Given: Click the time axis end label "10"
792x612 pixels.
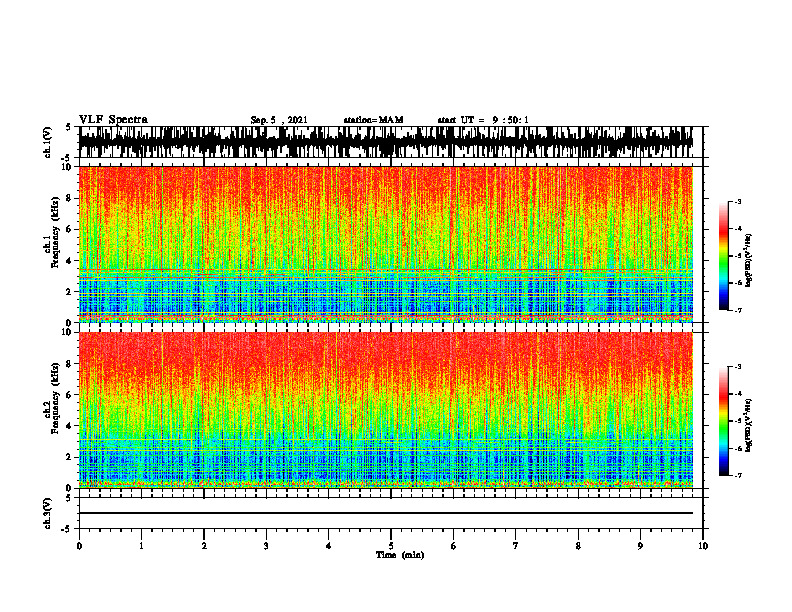Looking at the screenshot, I should pyautogui.click(x=703, y=546).
